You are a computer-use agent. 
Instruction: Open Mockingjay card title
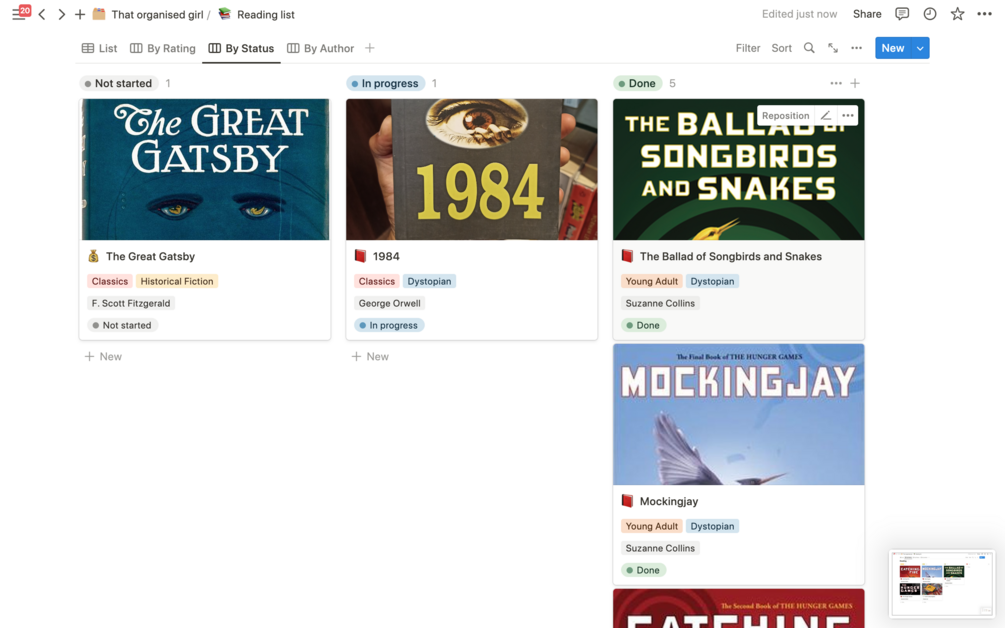(669, 501)
